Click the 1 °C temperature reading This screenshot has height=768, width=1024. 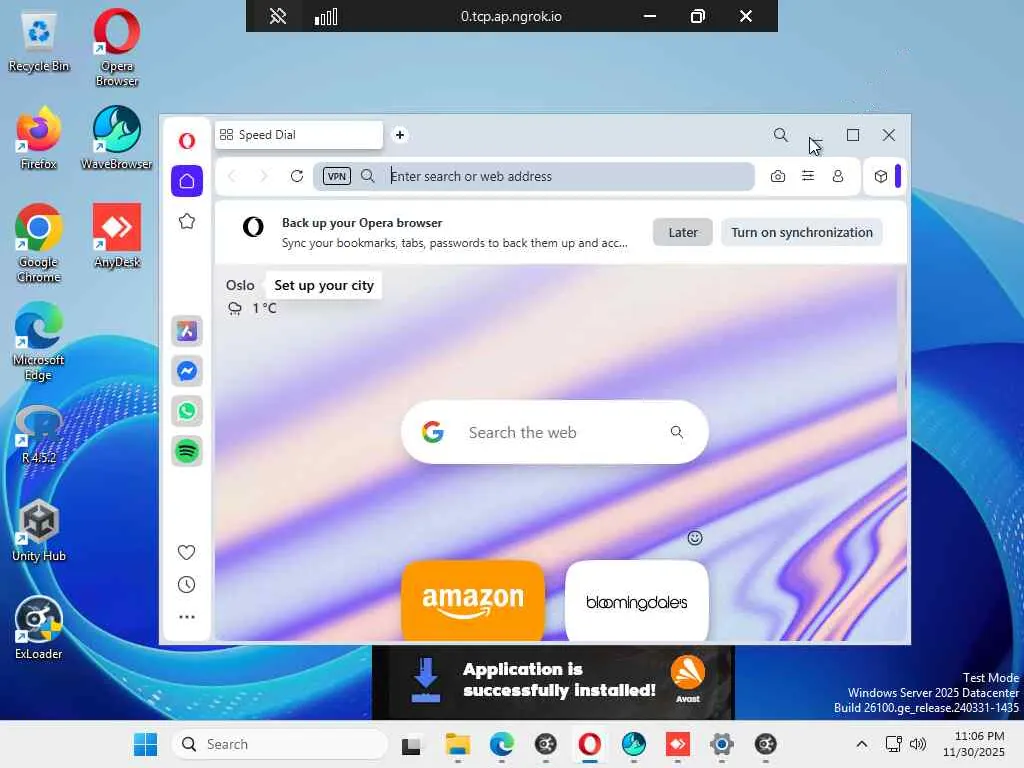tap(264, 308)
